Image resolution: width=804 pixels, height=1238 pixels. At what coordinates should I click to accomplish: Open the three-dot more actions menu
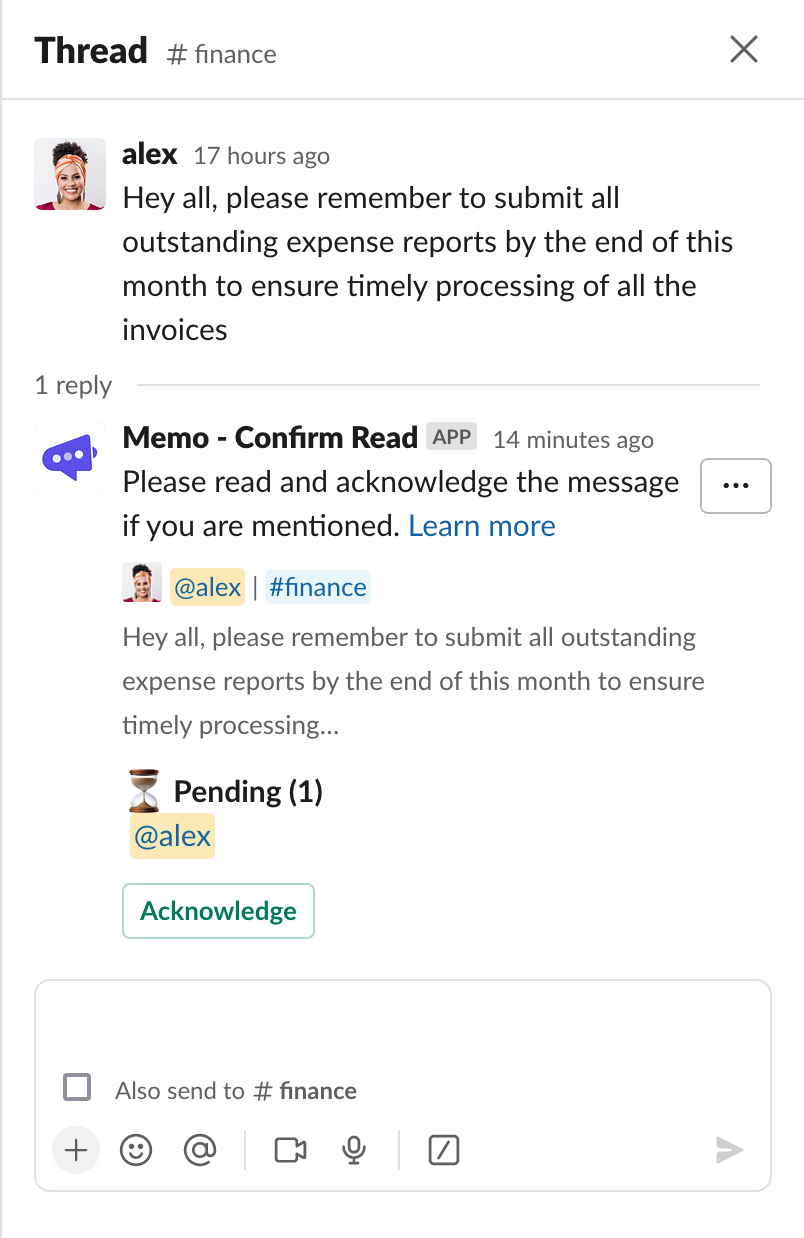pos(735,486)
